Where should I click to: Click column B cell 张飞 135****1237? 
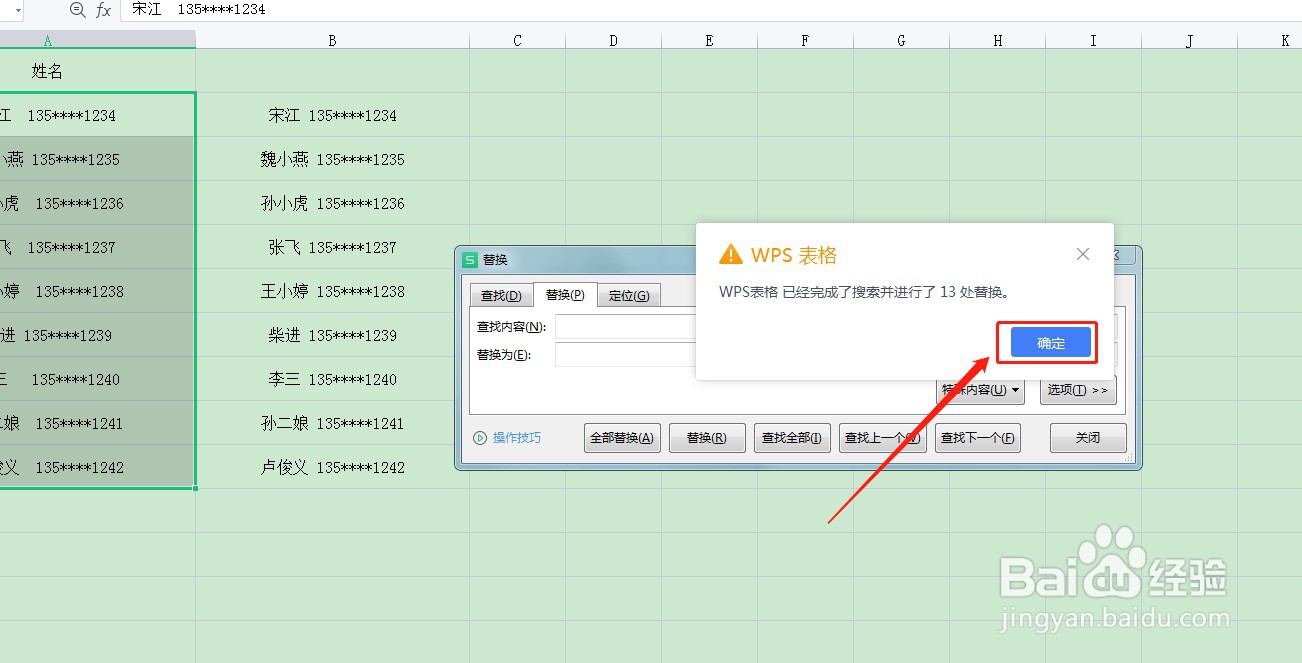pos(333,247)
